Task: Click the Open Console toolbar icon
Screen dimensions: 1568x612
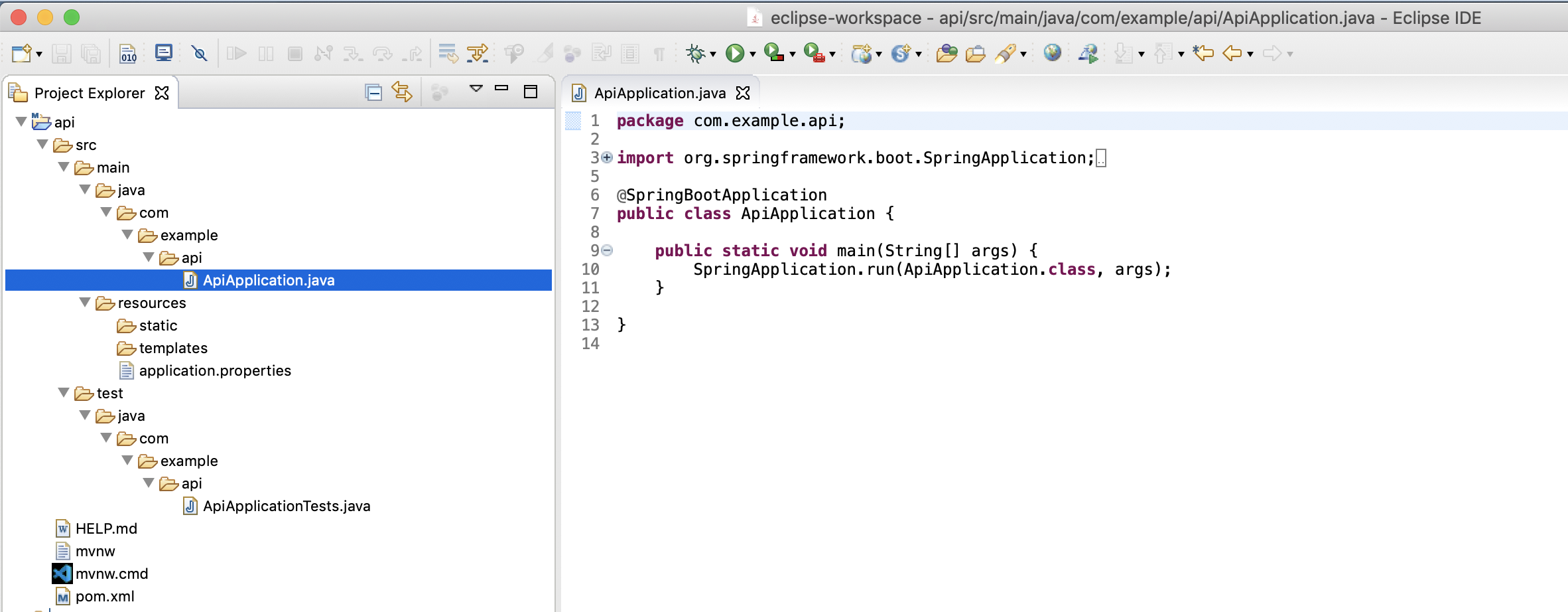Action: tap(163, 54)
